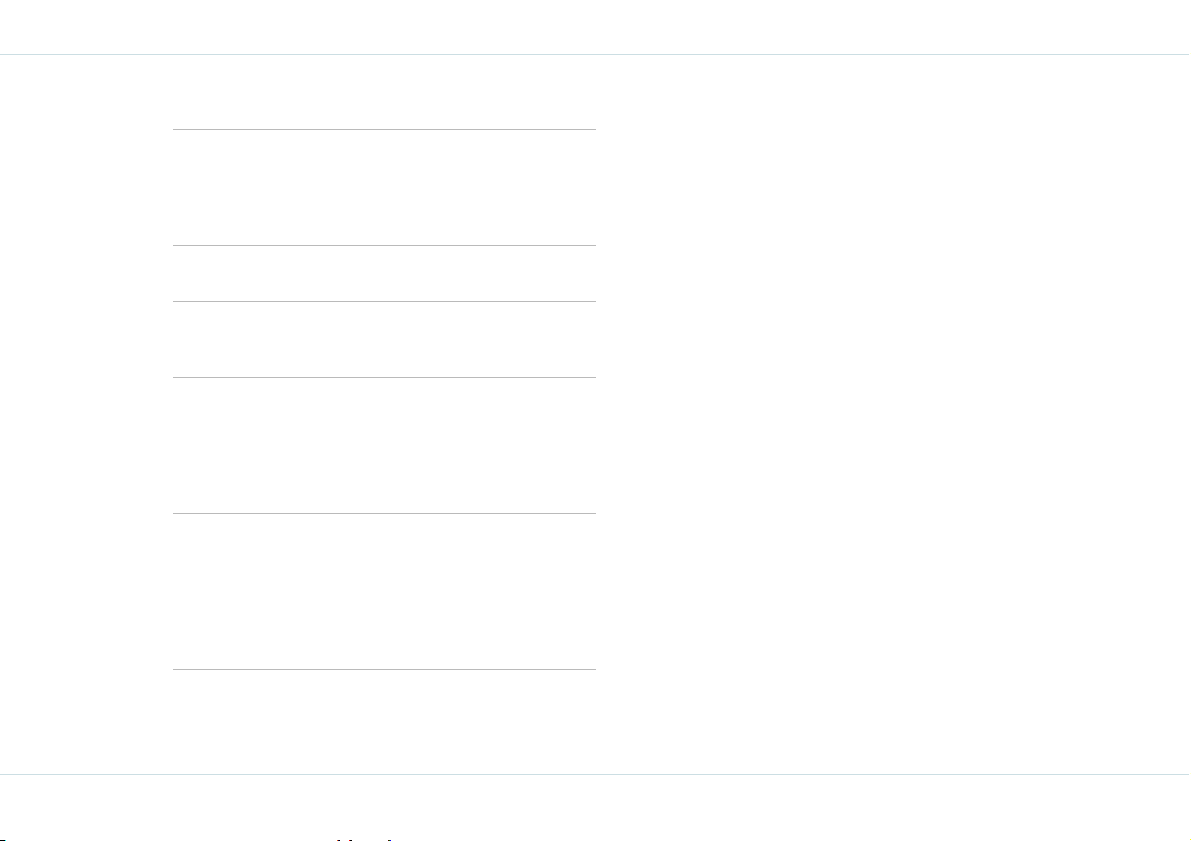Click the fourth gray divider in content column
The image size is (1191, 841).
point(384,377)
